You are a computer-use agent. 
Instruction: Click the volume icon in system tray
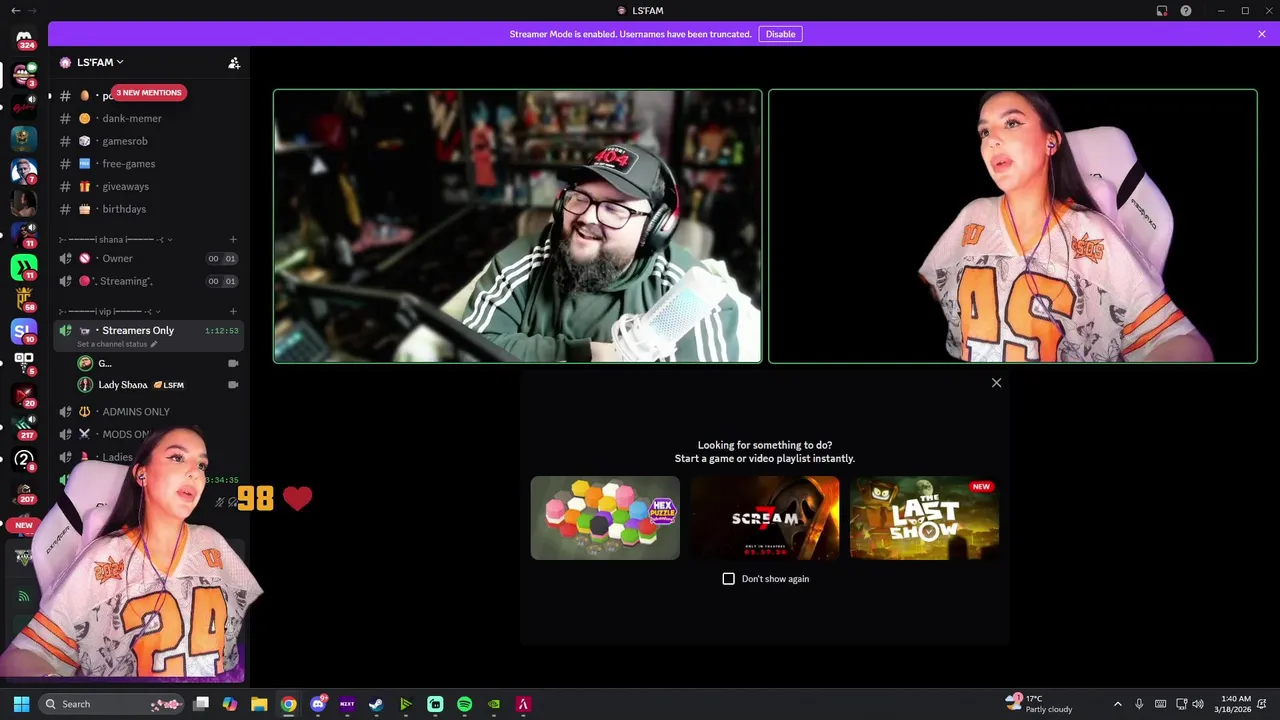tap(1198, 704)
